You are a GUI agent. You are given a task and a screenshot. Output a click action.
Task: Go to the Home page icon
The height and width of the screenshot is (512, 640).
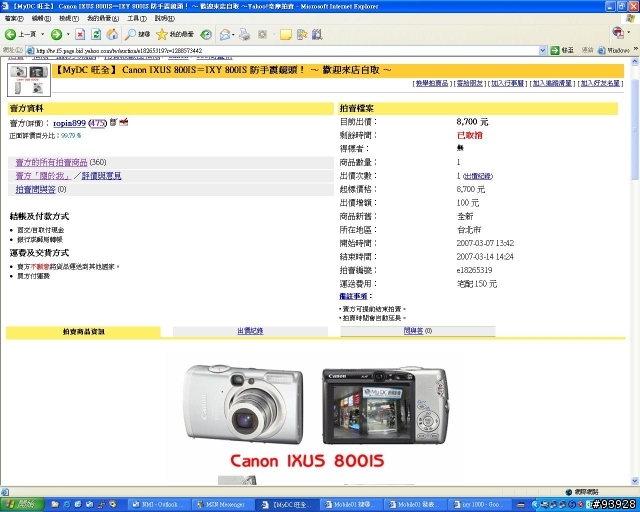[112, 34]
